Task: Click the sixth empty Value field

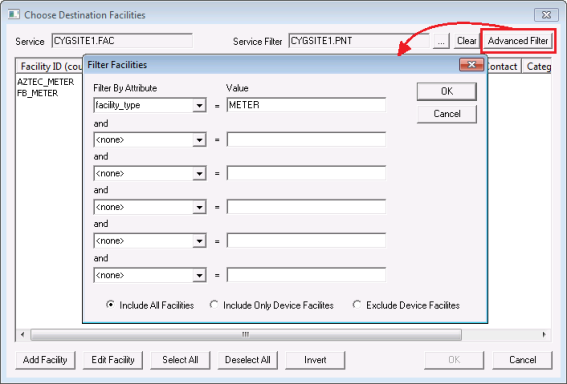Action: point(306,275)
